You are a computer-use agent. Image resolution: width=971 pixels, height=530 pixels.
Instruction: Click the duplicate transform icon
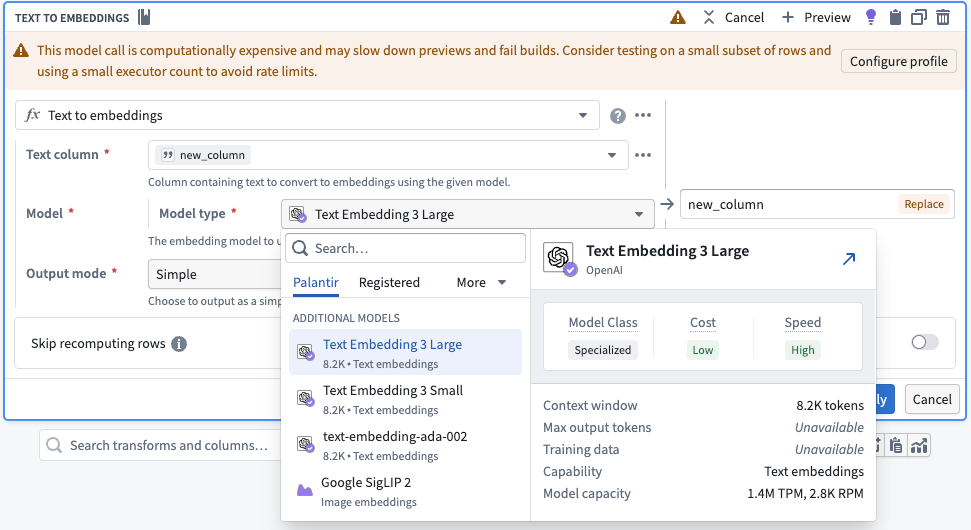tap(919, 17)
